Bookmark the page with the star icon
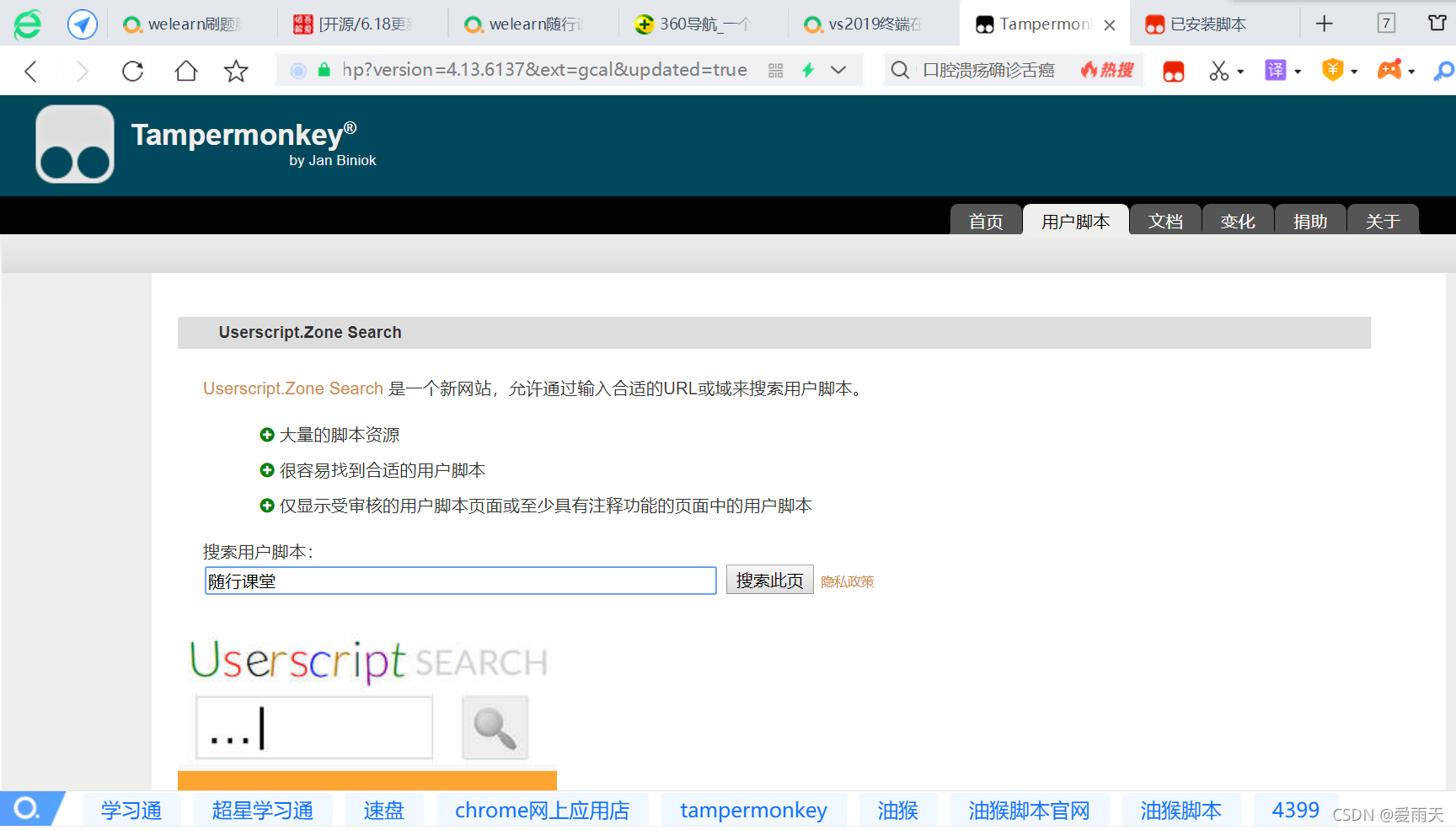 (x=235, y=71)
